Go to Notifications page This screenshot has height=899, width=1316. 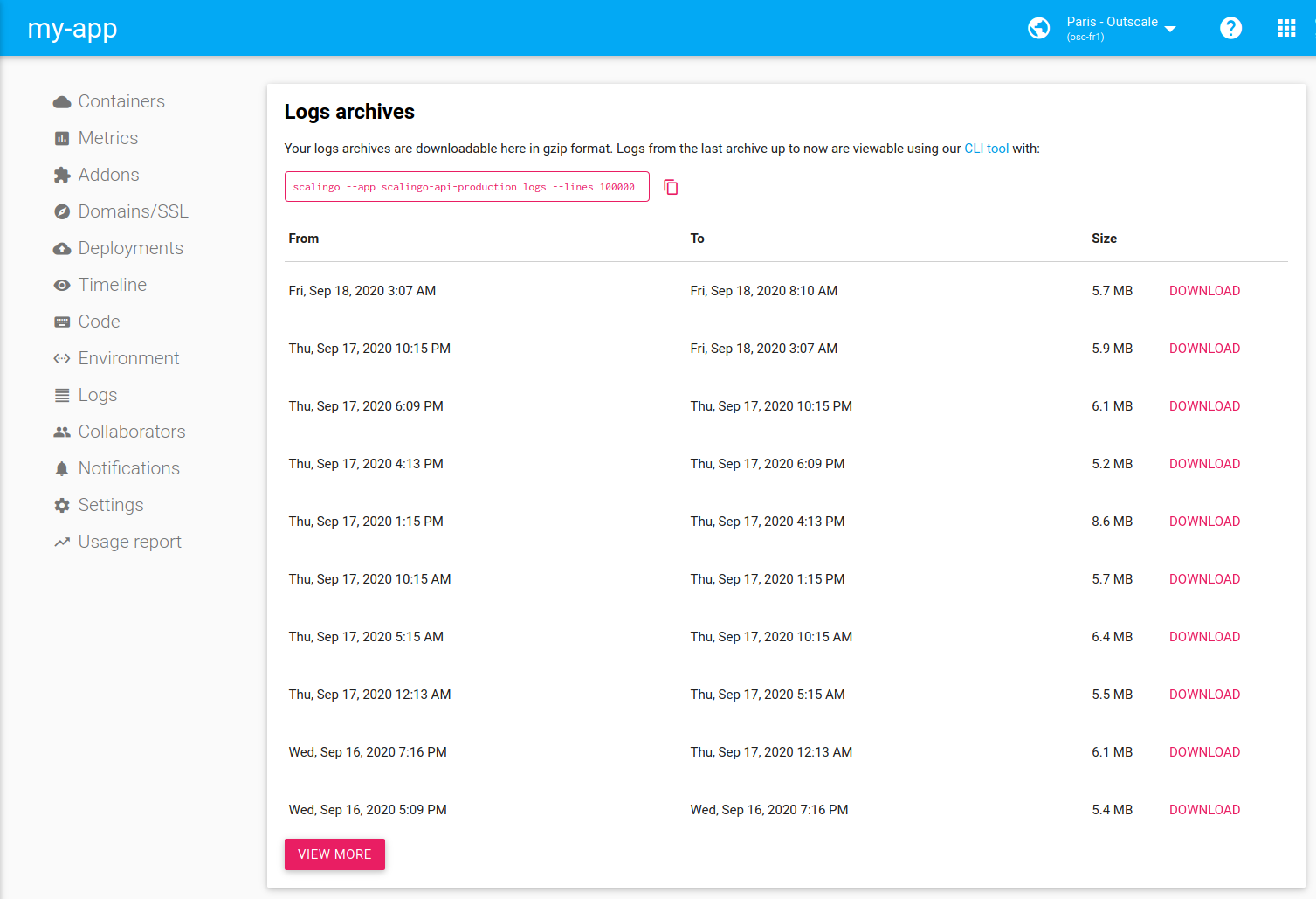[129, 468]
